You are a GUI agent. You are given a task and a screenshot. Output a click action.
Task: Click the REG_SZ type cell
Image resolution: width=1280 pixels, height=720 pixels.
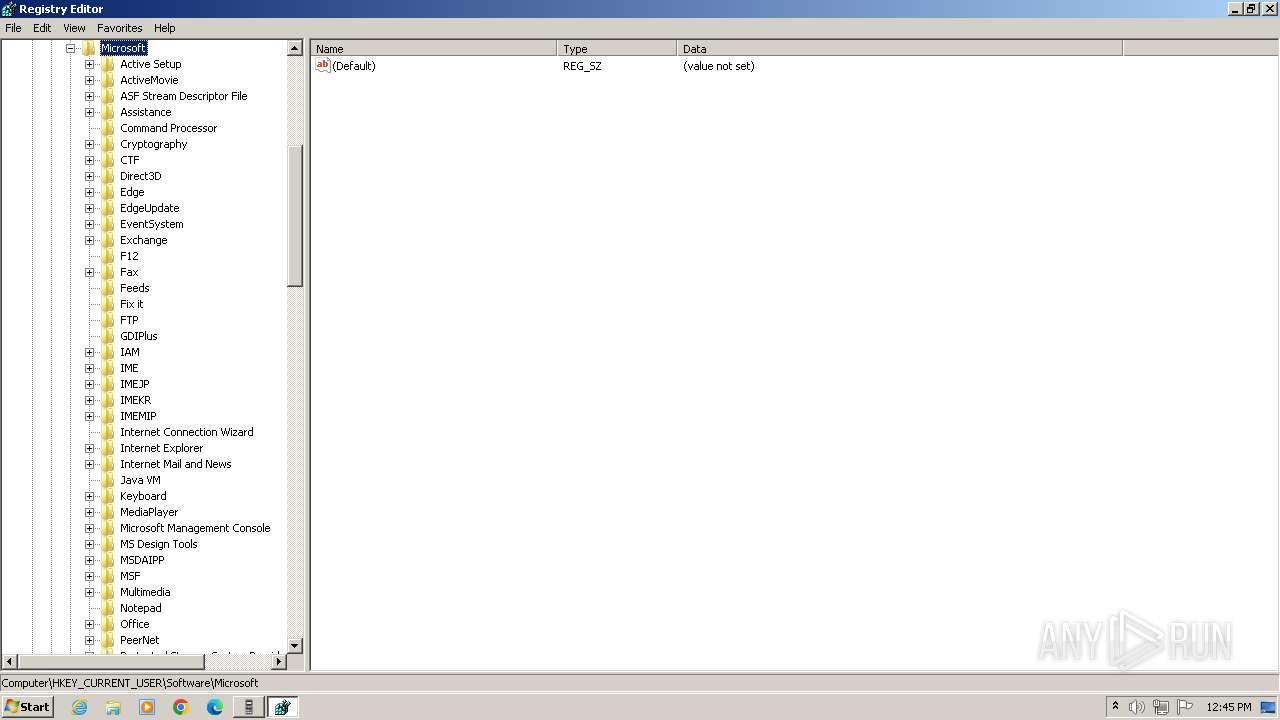pyautogui.click(x=582, y=66)
